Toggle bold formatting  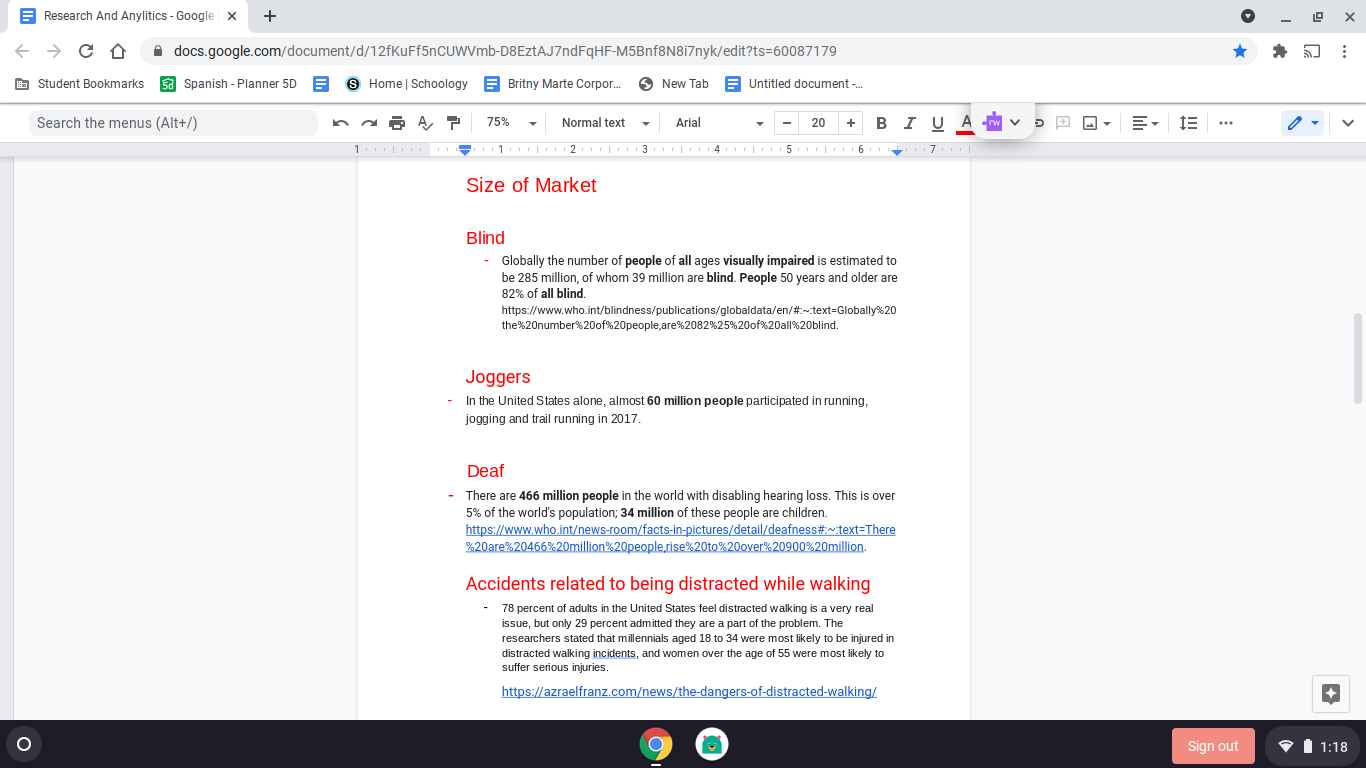point(881,123)
